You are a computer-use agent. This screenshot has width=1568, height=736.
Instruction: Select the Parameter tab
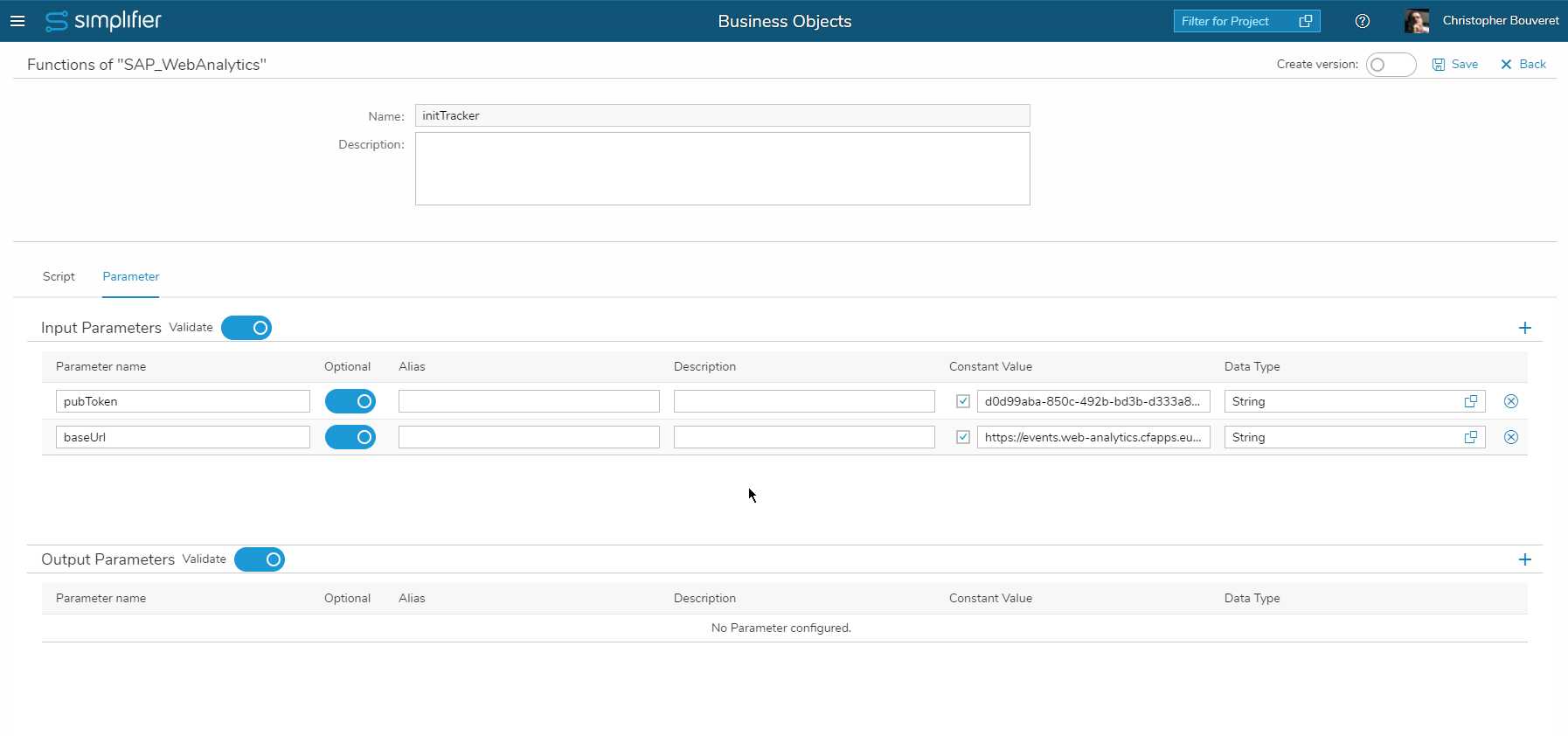pyautogui.click(x=131, y=276)
